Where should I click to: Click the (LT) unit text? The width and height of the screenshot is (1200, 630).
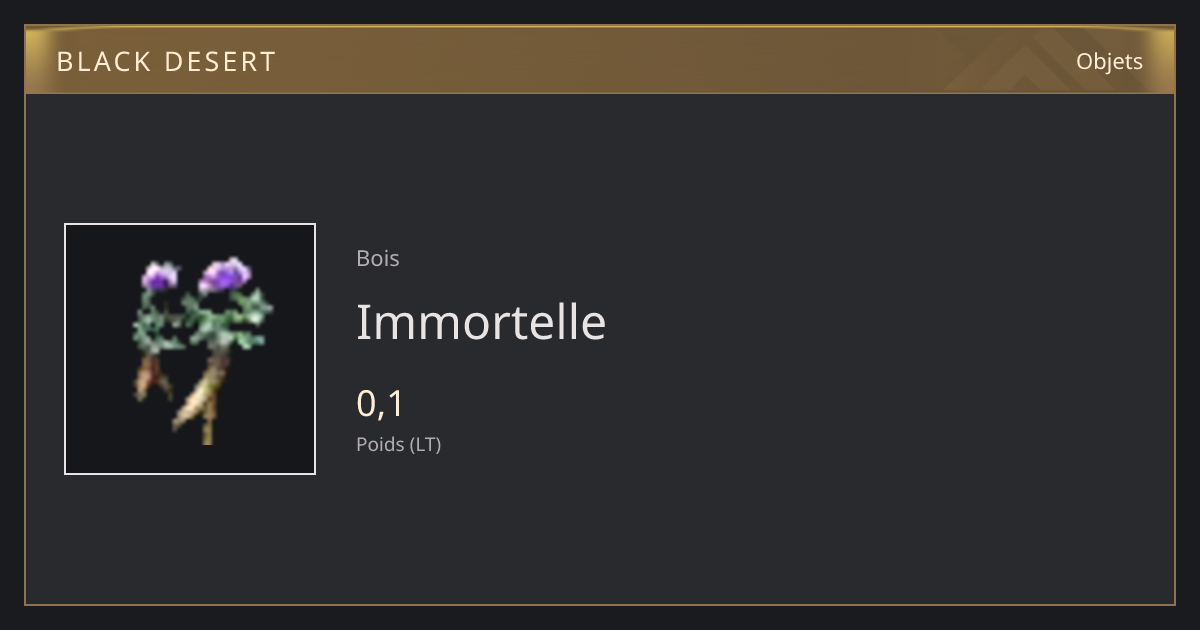pos(425,444)
